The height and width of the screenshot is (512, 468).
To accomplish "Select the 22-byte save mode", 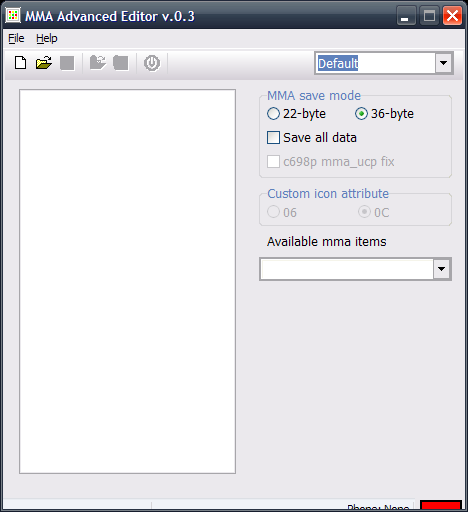I will [x=273, y=114].
